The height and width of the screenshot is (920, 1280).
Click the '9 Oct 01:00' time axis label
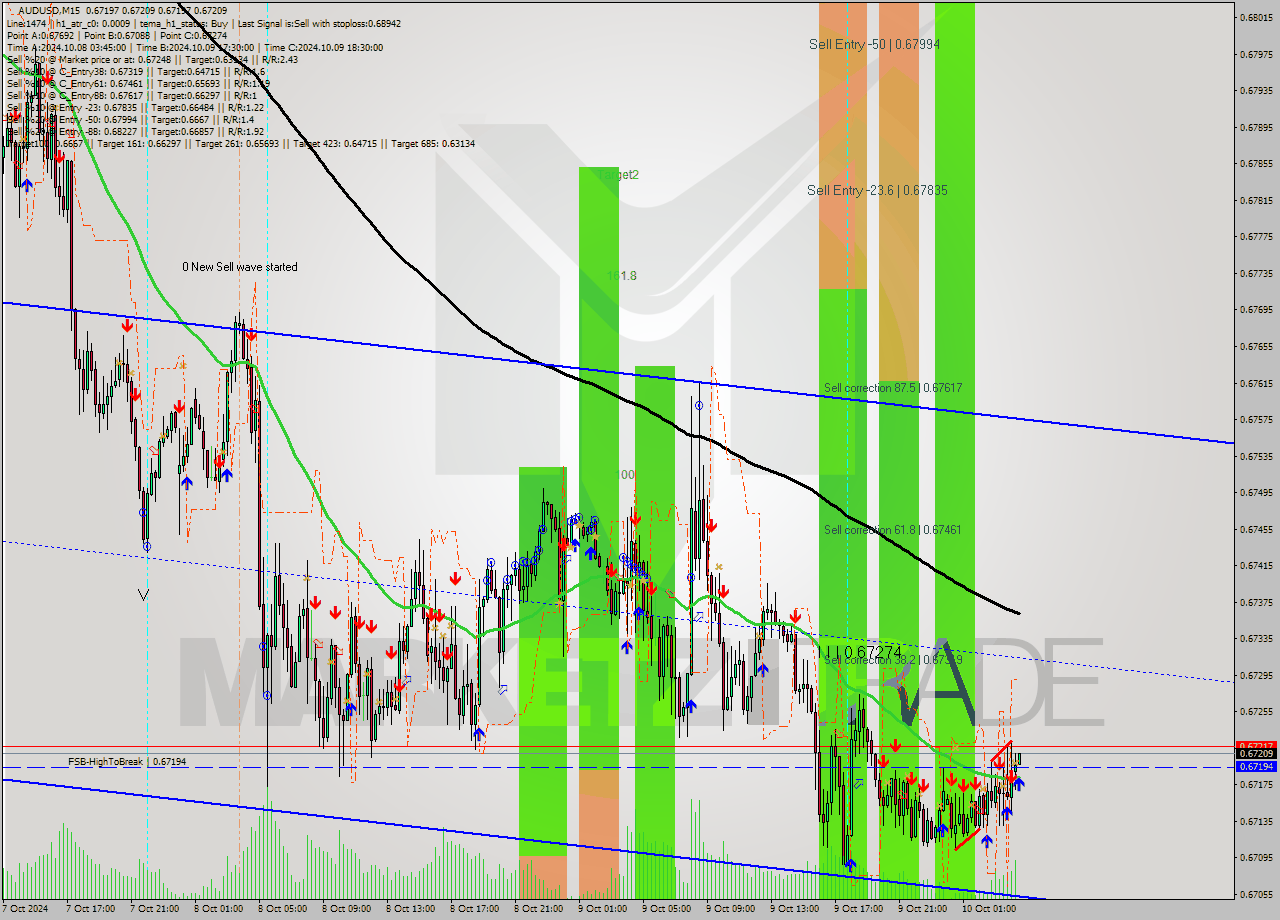[x=602, y=909]
